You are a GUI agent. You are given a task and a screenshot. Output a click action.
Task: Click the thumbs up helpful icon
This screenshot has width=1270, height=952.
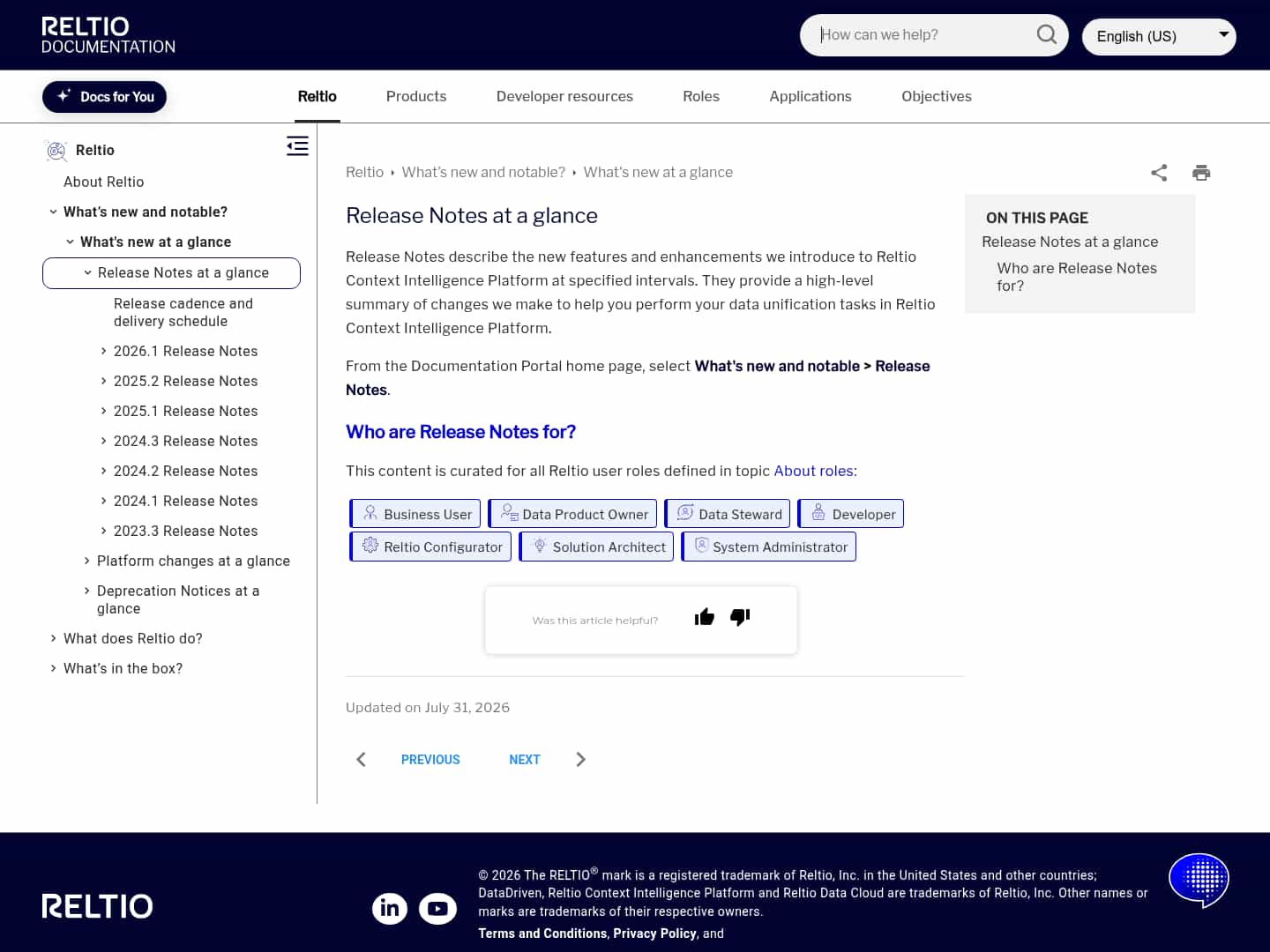tap(704, 617)
